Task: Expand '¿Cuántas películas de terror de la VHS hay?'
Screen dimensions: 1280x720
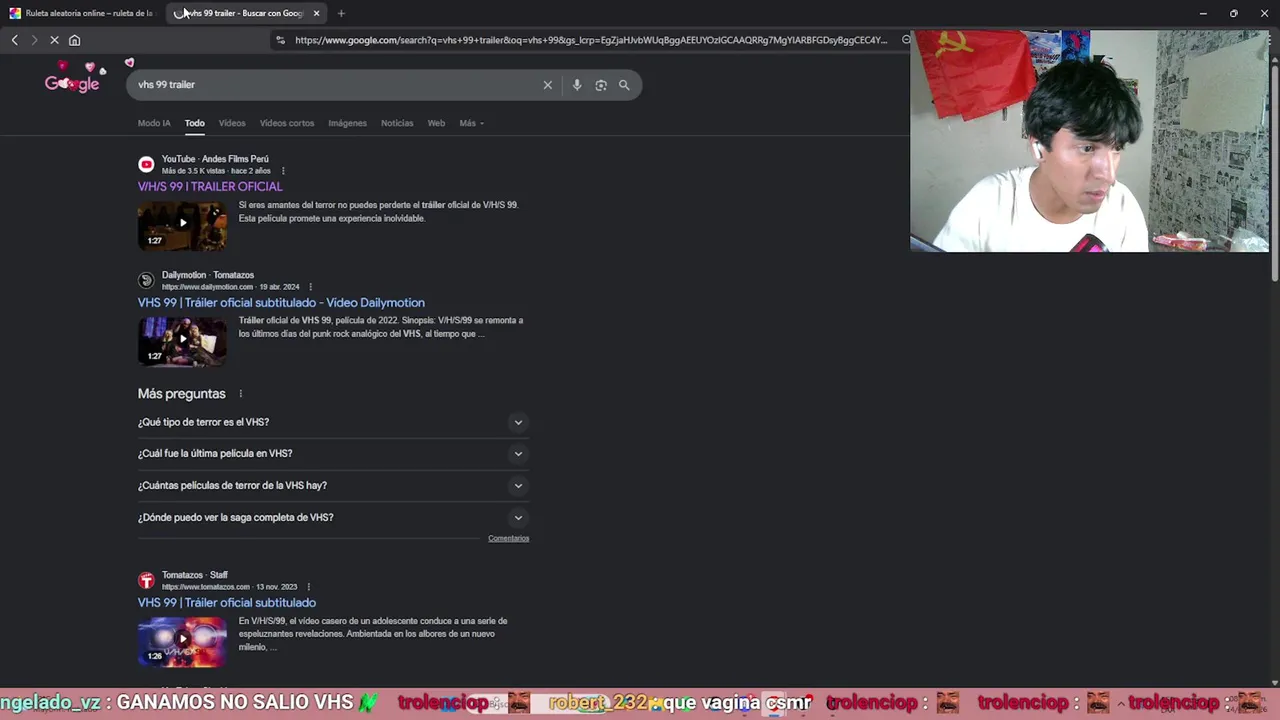Action: [333, 486]
